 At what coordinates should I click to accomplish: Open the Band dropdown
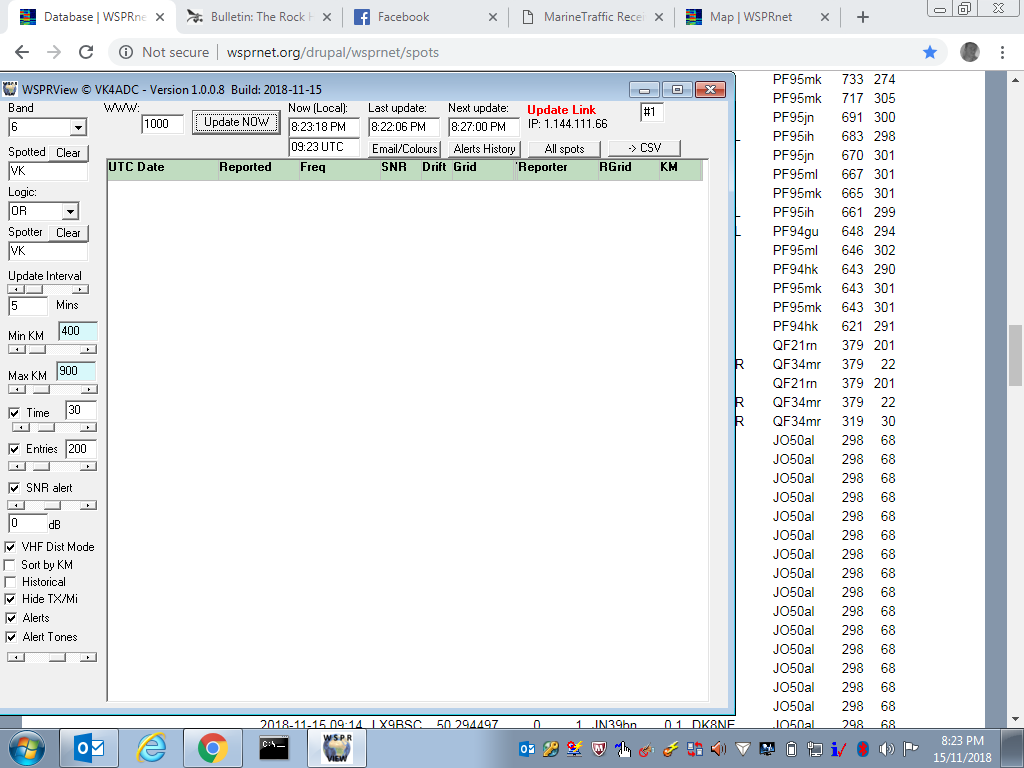pos(77,127)
